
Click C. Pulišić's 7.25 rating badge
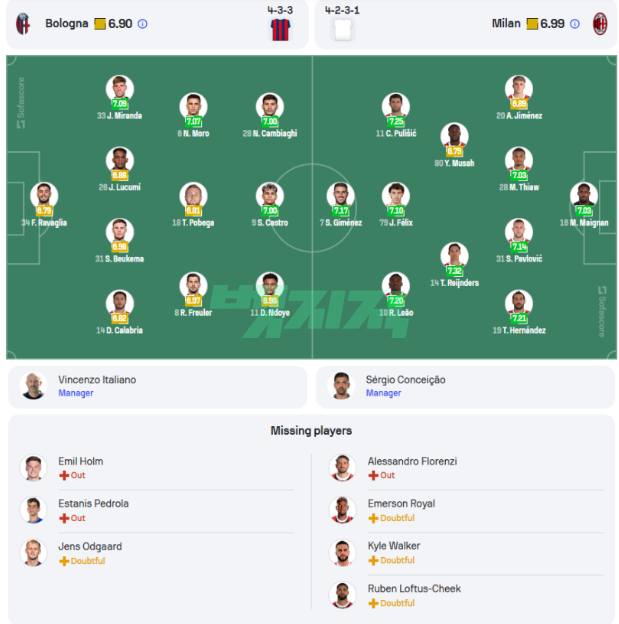pos(396,121)
